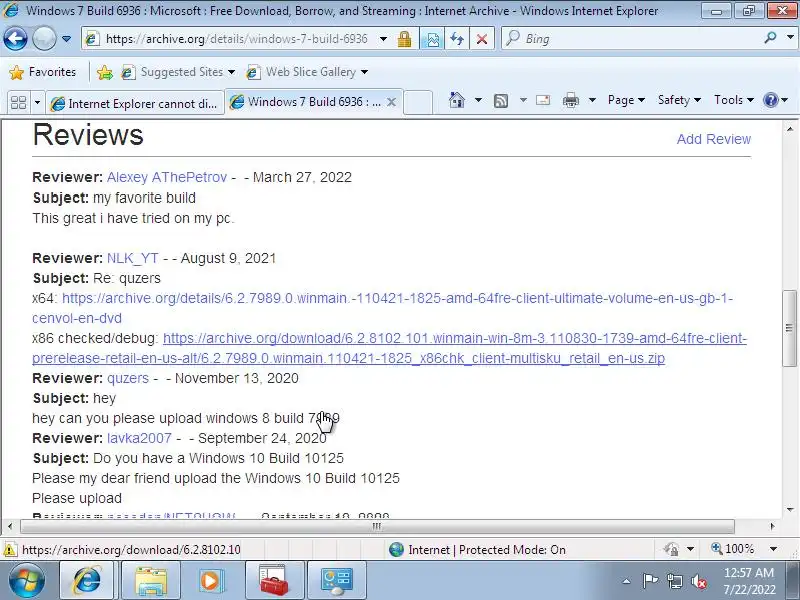
Task: Go to Home page icon
Action: pos(457,100)
